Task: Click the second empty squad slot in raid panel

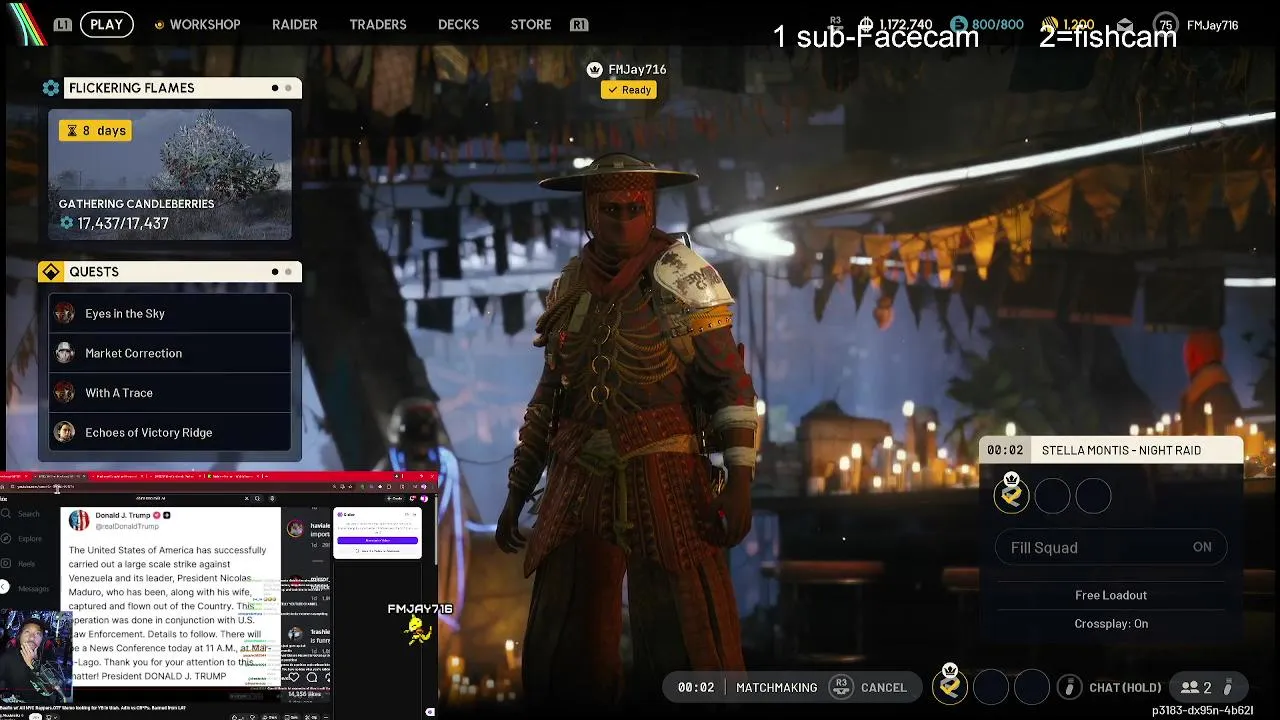Action: [1052, 496]
